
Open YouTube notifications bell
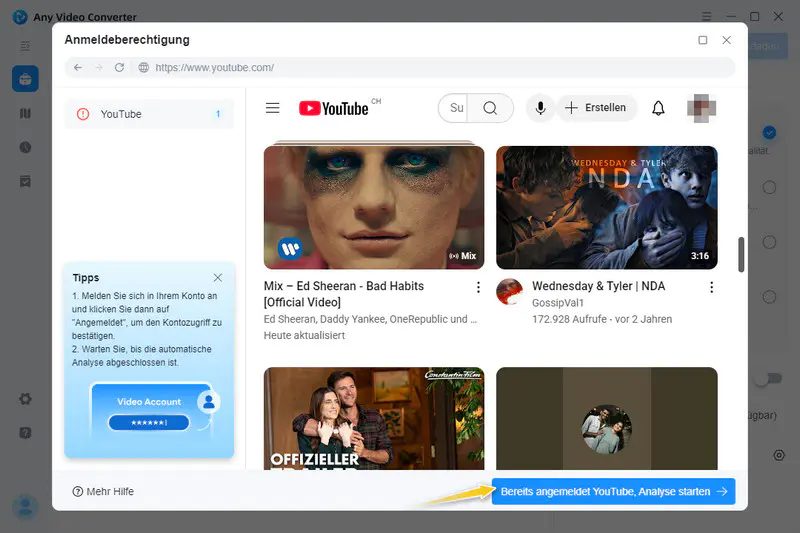658,108
